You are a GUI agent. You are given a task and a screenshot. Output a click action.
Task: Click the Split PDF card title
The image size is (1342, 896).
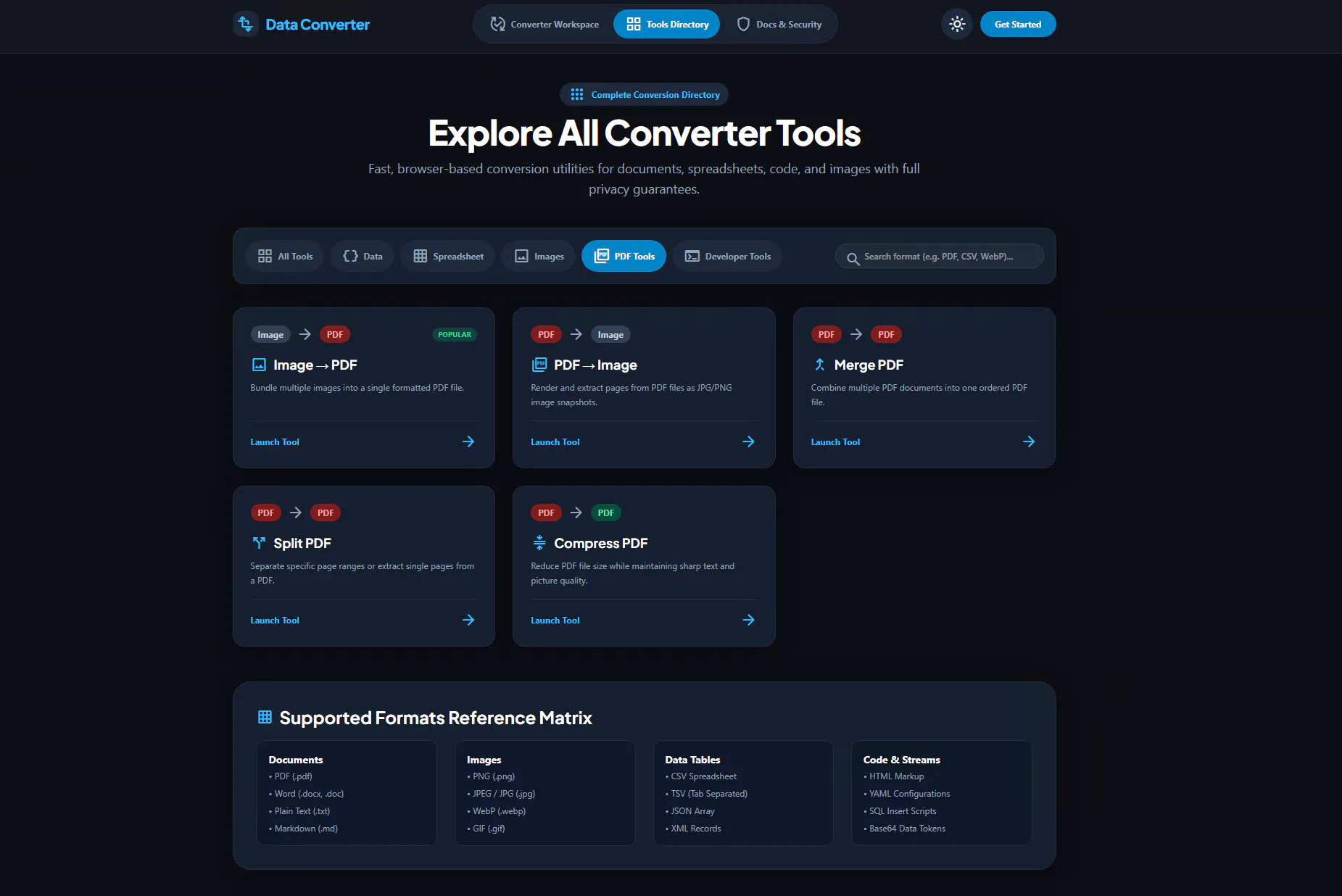tap(302, 543)
